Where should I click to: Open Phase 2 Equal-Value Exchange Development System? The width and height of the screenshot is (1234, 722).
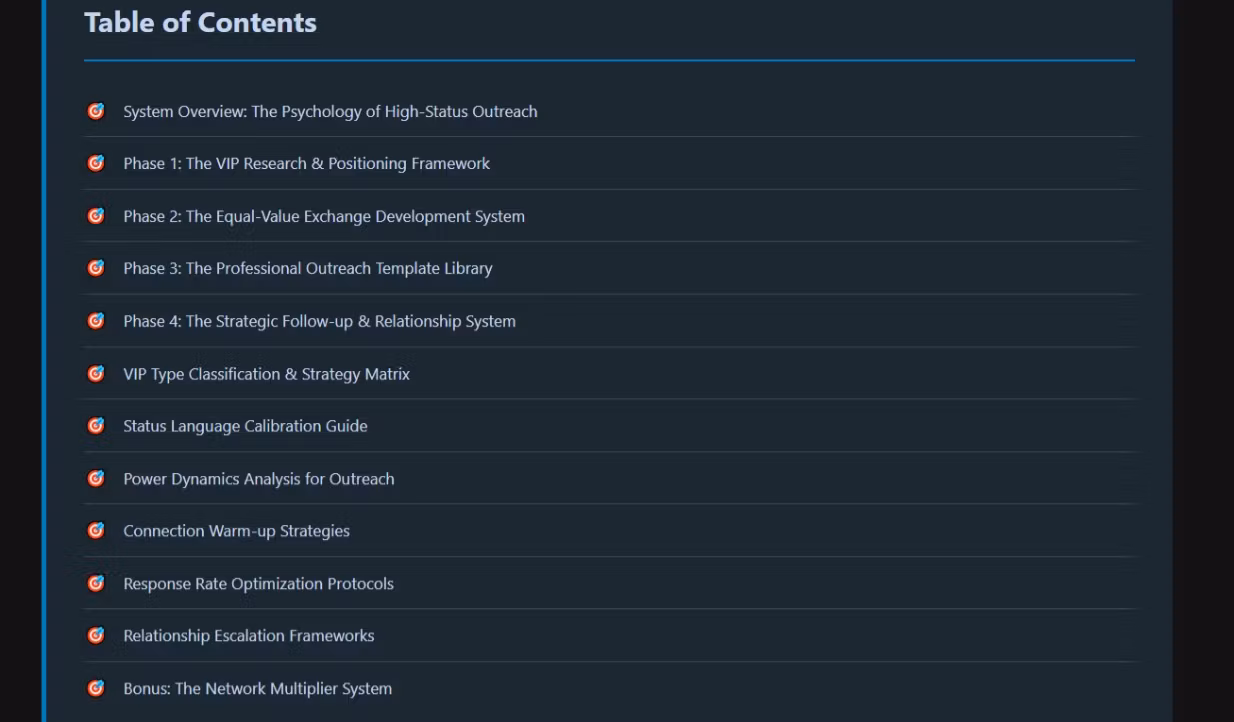pos(323,217)
